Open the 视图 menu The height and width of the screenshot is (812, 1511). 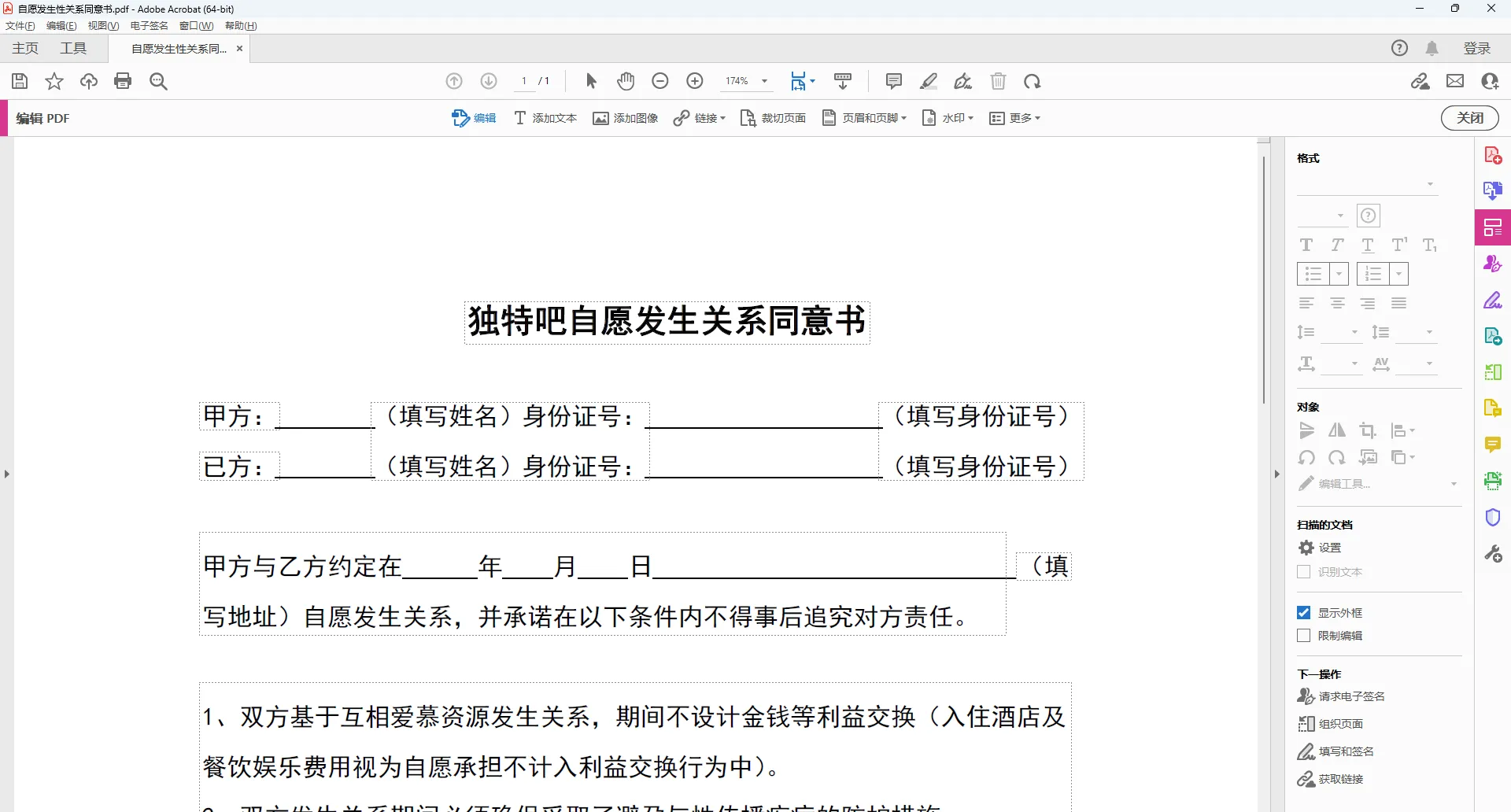tap(102, 25)
